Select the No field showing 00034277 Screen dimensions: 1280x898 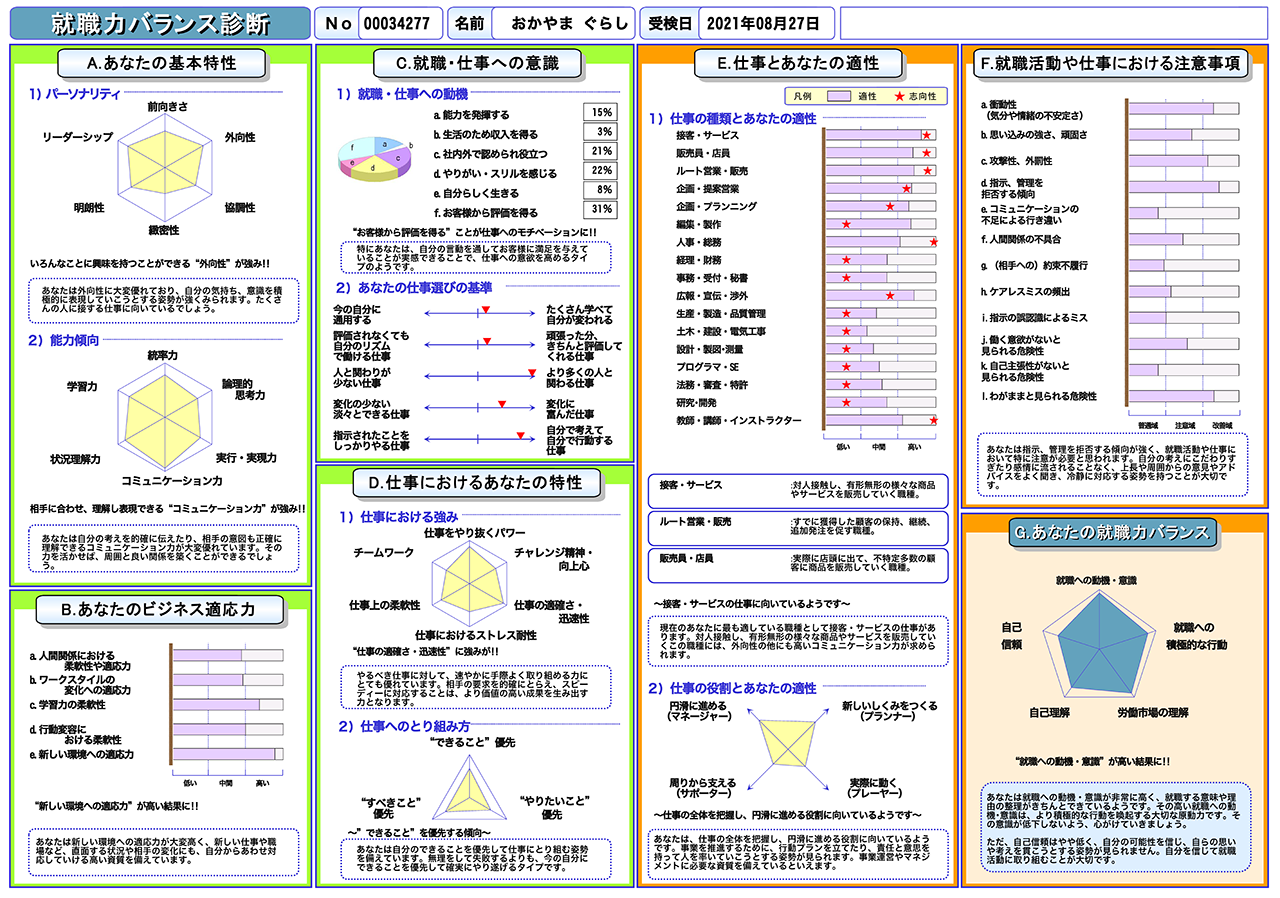coord(398,23)
